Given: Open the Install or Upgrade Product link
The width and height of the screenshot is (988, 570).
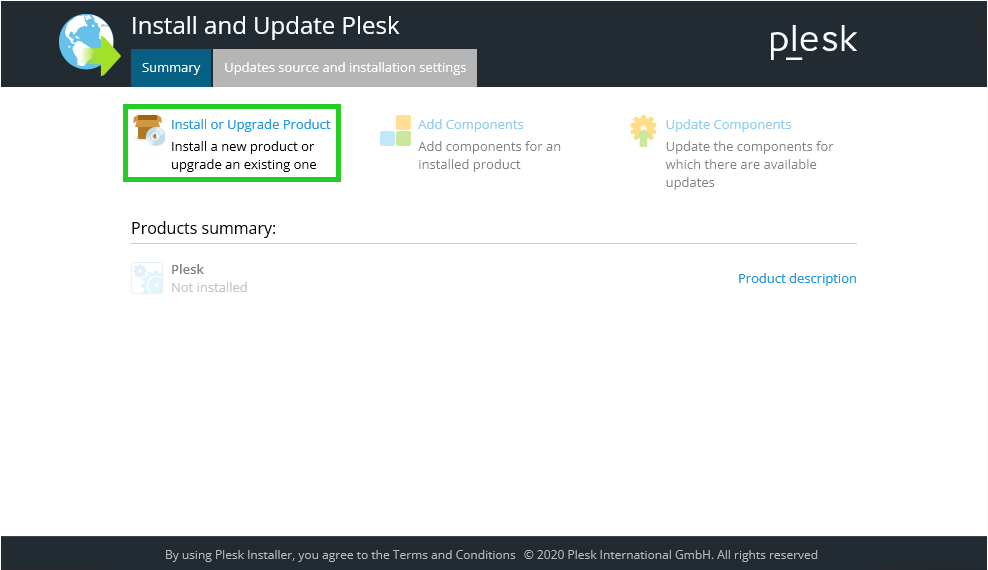Looking at the screenshot, I should [x=250, y=125].
